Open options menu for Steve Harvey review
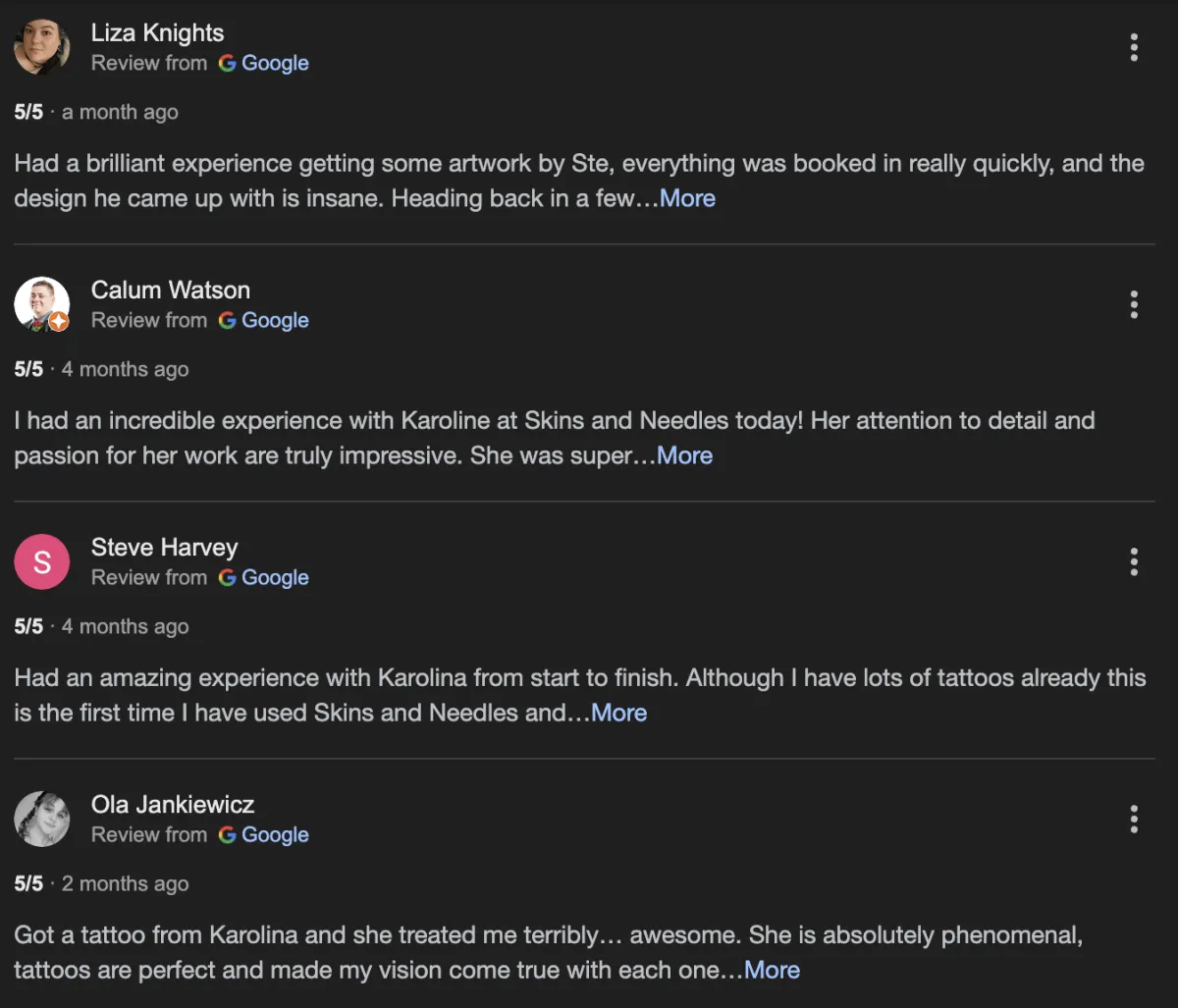Screen dimensions: 1178x1008 [1134, 561]
